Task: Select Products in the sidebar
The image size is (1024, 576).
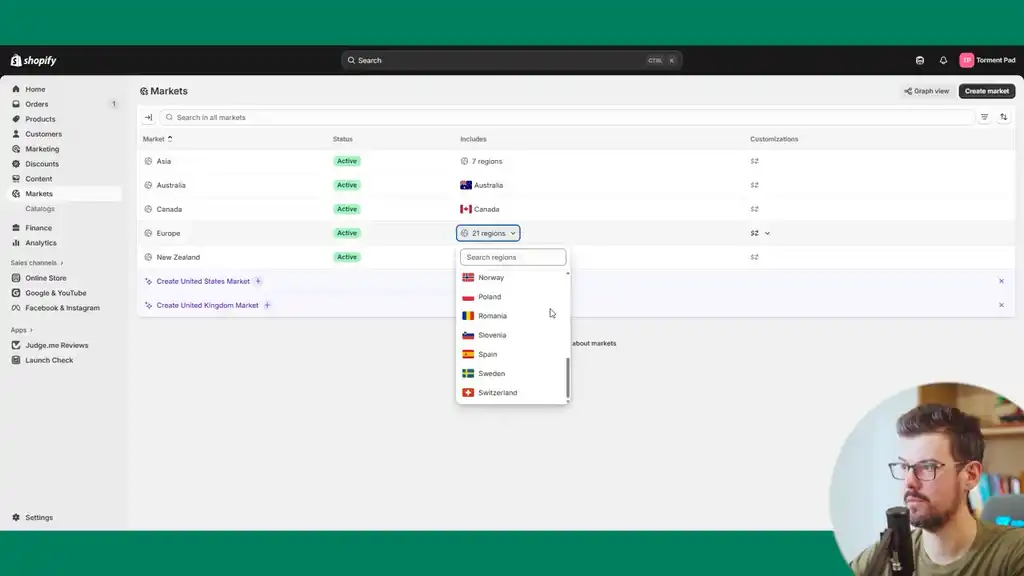Action: click(x=39, y=119)
